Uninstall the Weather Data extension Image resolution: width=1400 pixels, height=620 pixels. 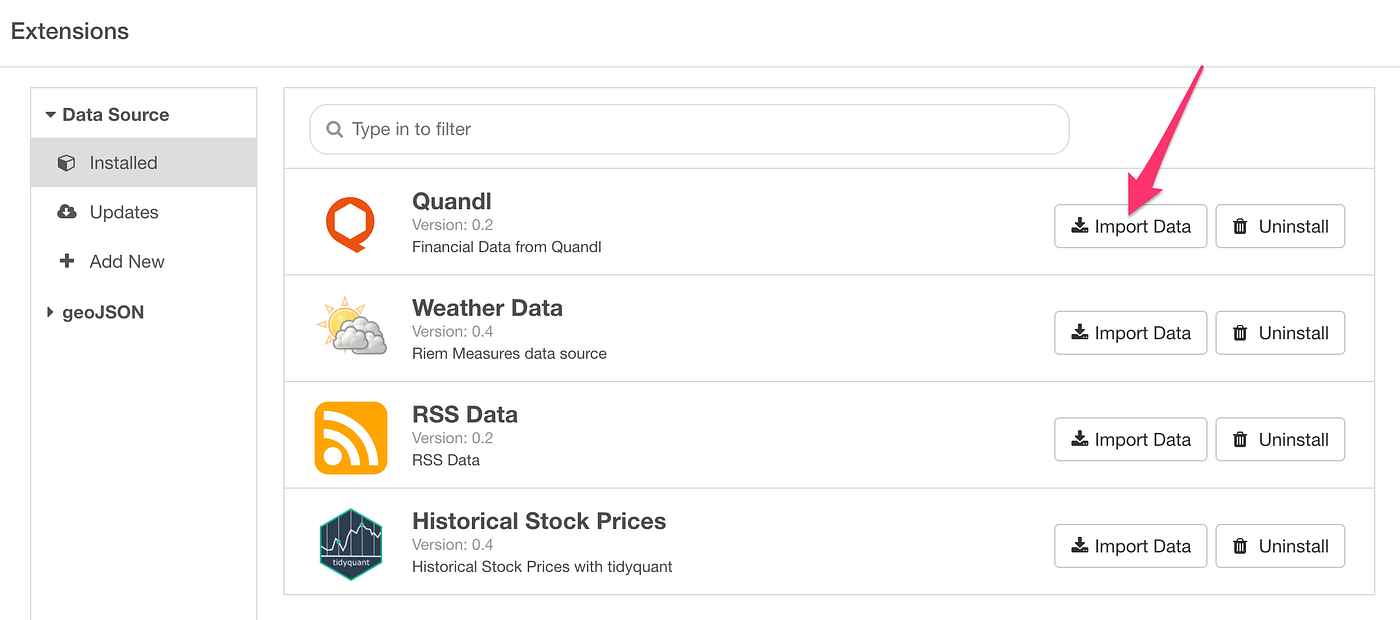pyautogui.click(x=1280, y=332)
